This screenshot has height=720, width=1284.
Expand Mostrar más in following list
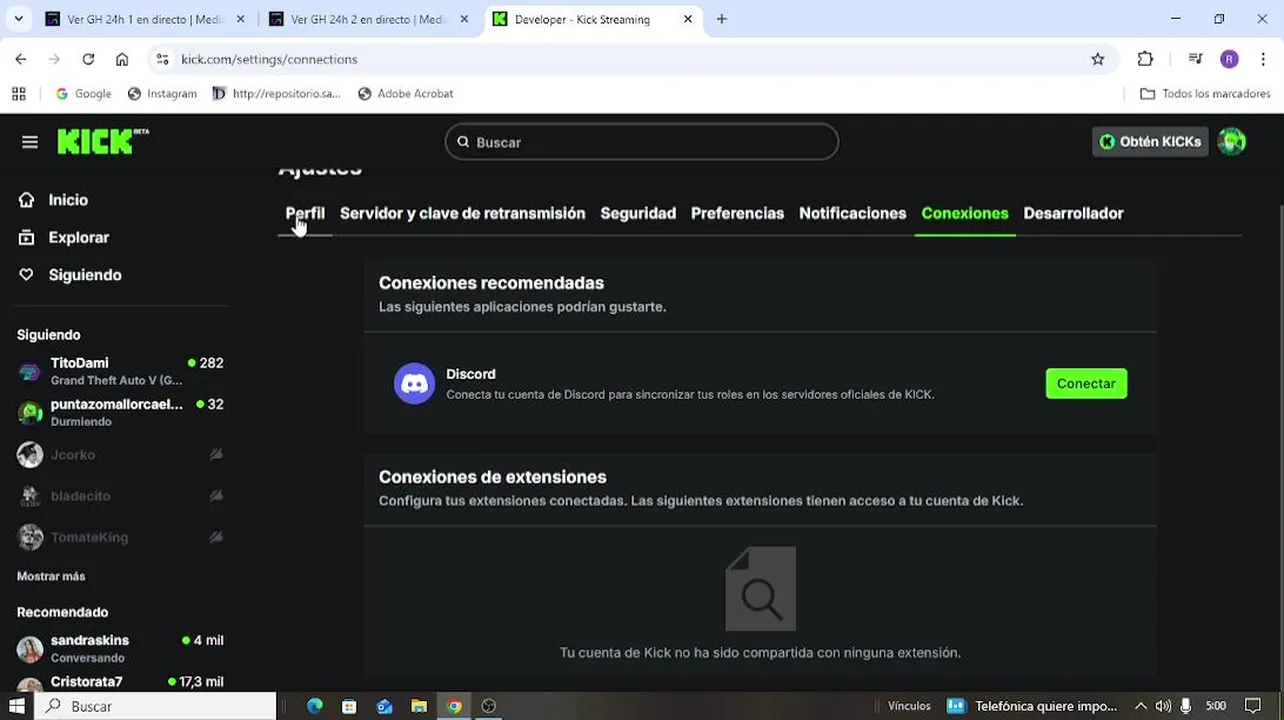pos(51,576)
